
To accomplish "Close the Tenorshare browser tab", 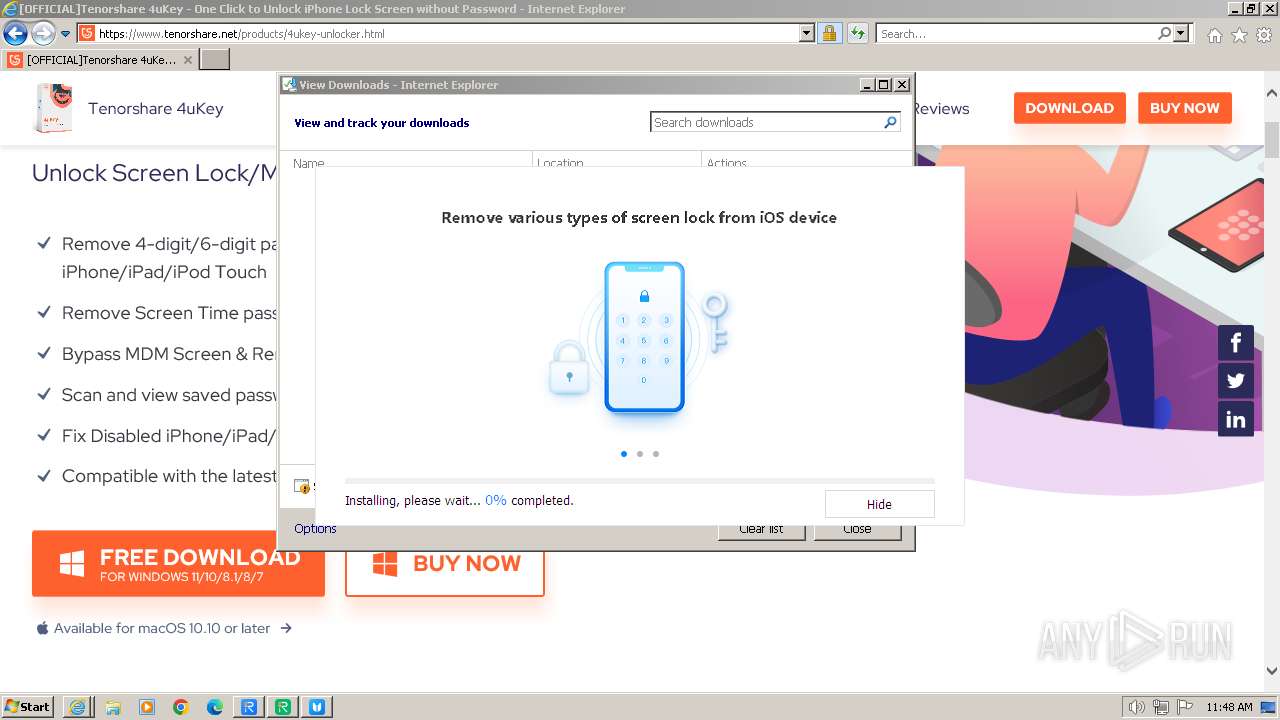I will click(188, 60).
